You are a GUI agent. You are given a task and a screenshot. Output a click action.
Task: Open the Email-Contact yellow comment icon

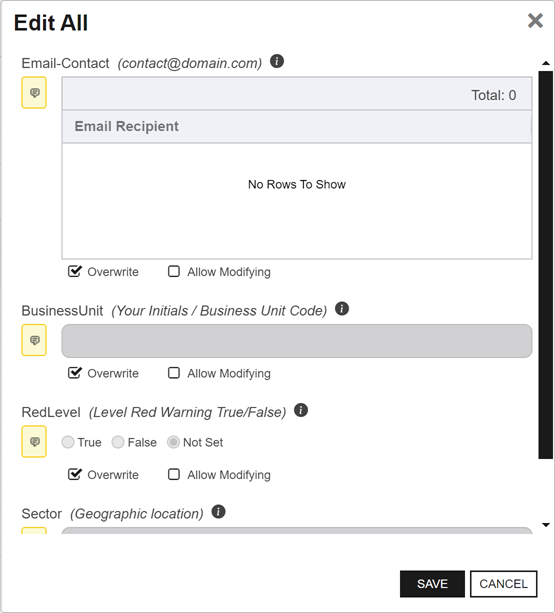pos(34,93)
